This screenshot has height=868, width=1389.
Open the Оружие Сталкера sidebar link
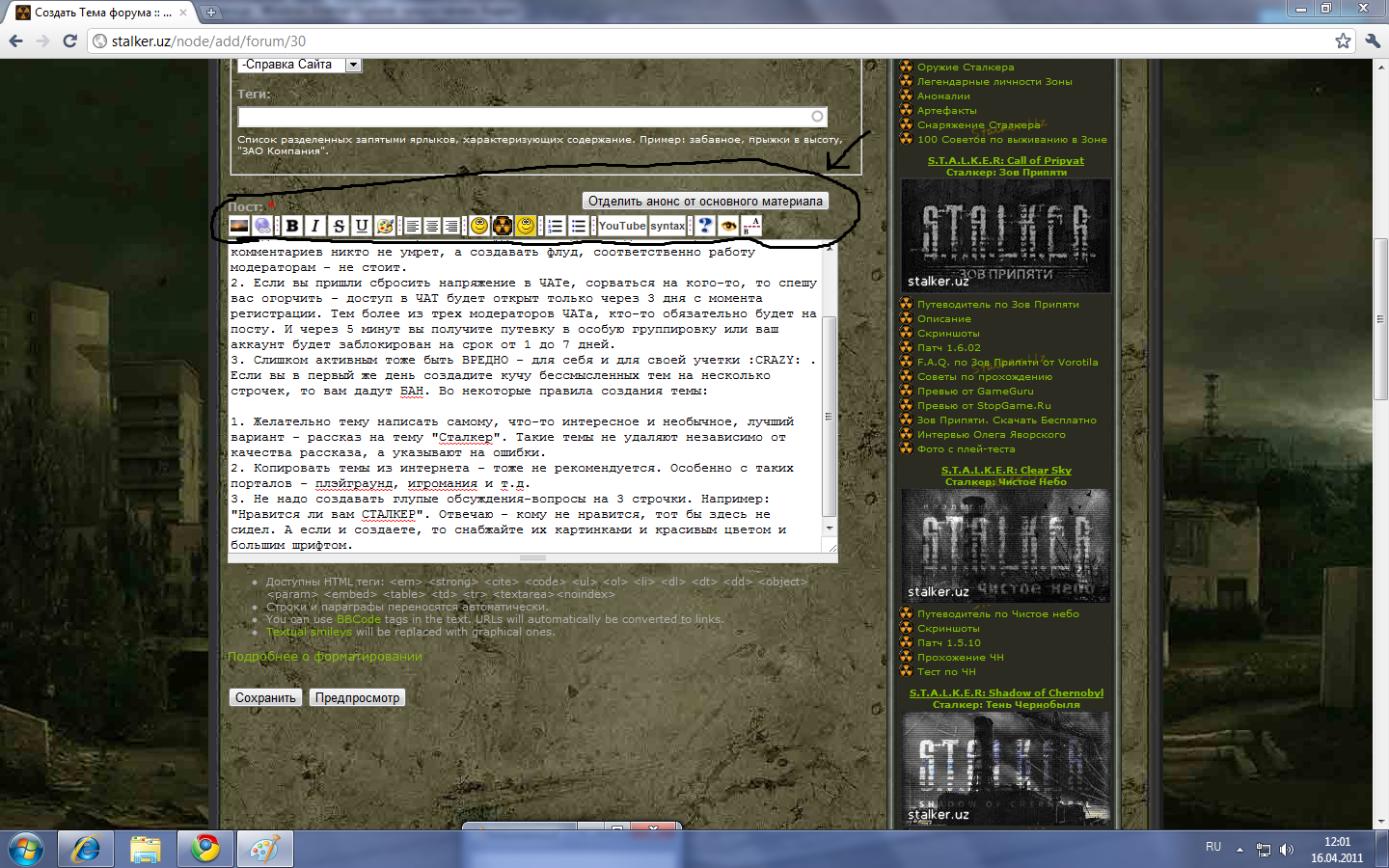pyautogui.click(x=966, y=68)
